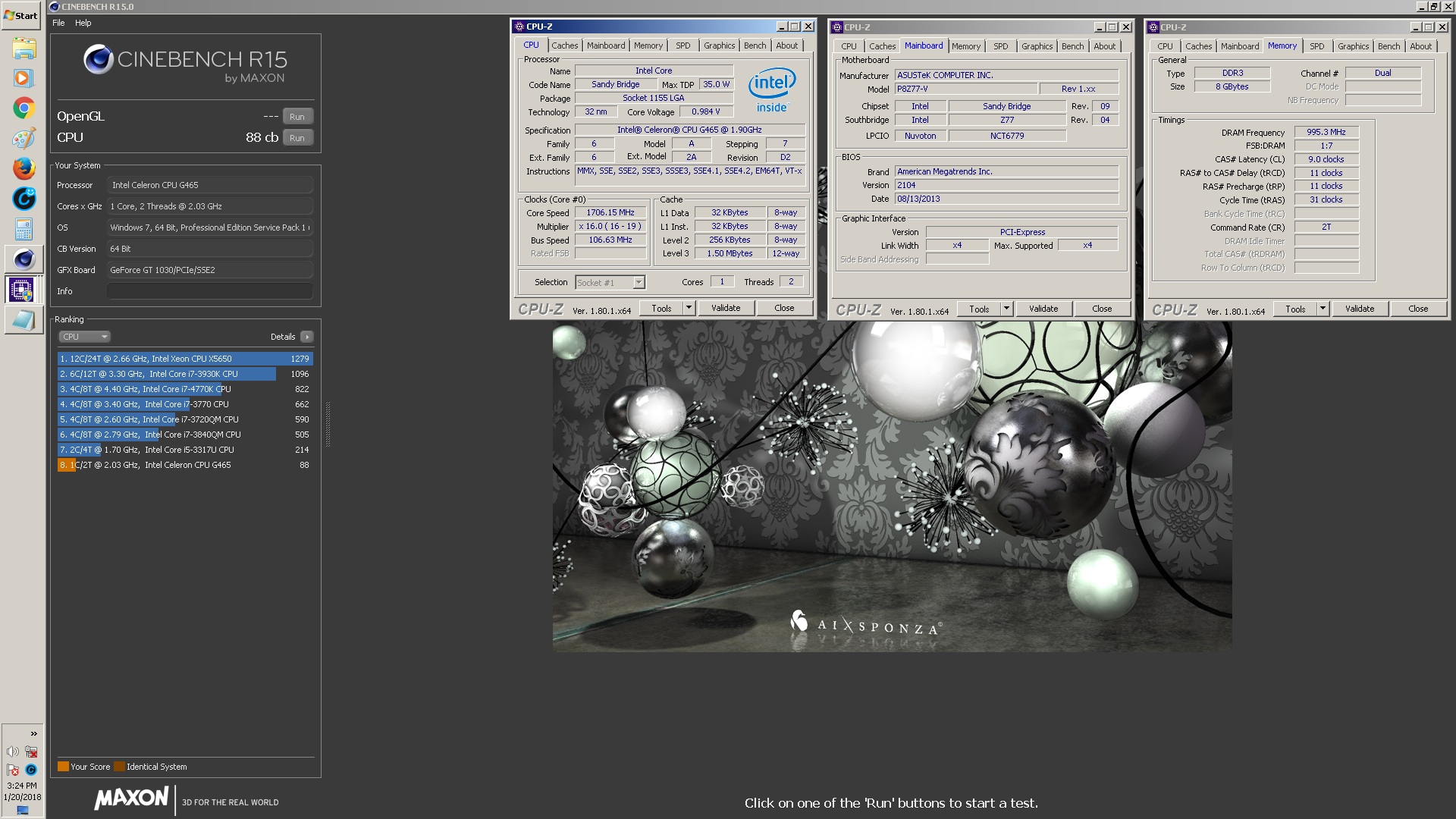
Task: Click the Cinebench R15 logo icon
Action: (x=99, y=59)
